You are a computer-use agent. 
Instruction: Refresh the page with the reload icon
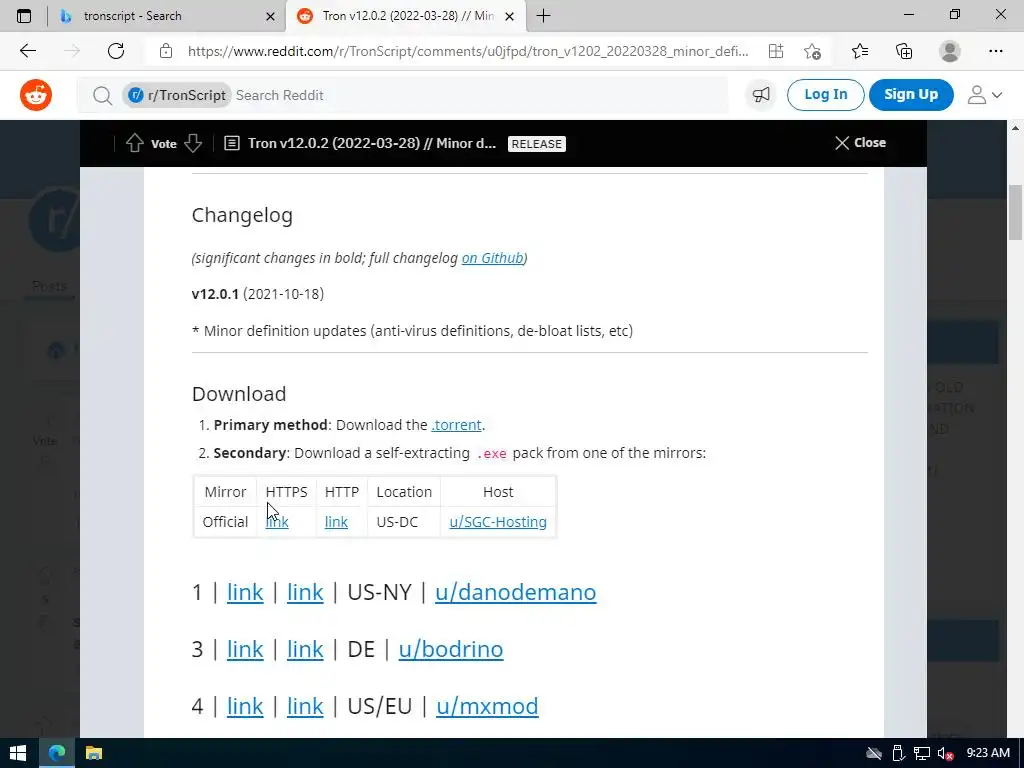(116, 51)
